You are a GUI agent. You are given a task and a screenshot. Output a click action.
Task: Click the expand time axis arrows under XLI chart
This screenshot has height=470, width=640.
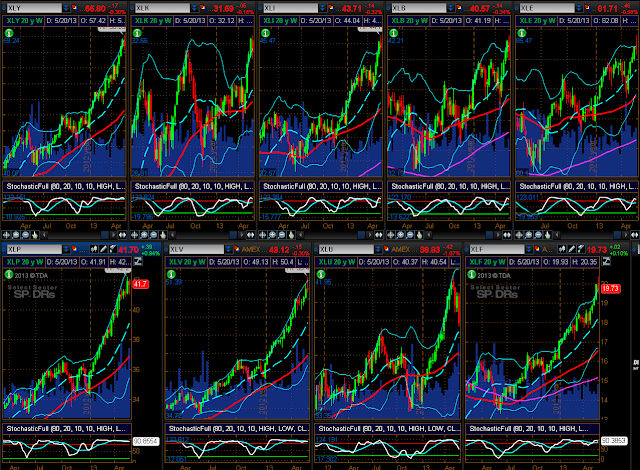(x=378, y=235)
